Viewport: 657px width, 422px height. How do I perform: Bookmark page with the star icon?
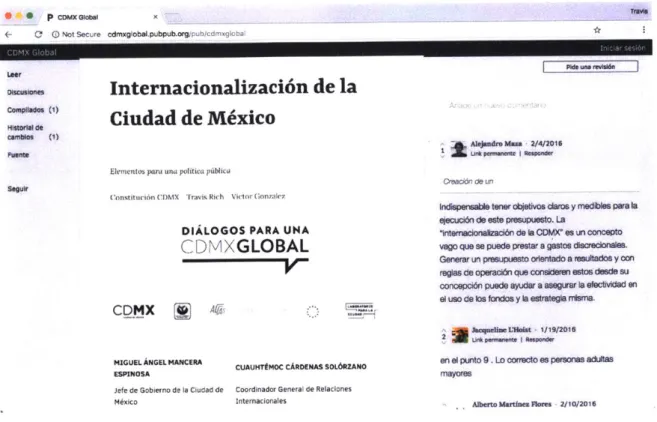click(597, 30)
